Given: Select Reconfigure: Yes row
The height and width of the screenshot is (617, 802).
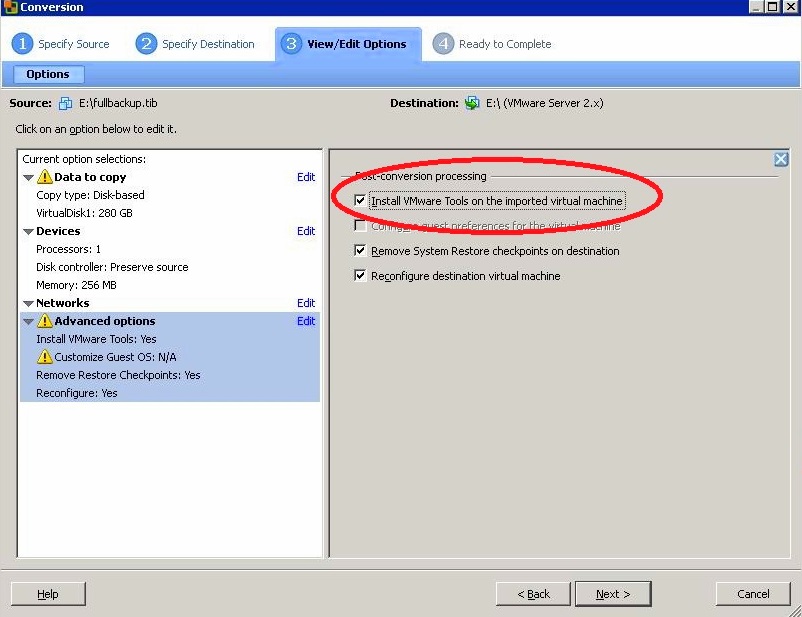Looking at the screenshot, I should click(77, 393).
